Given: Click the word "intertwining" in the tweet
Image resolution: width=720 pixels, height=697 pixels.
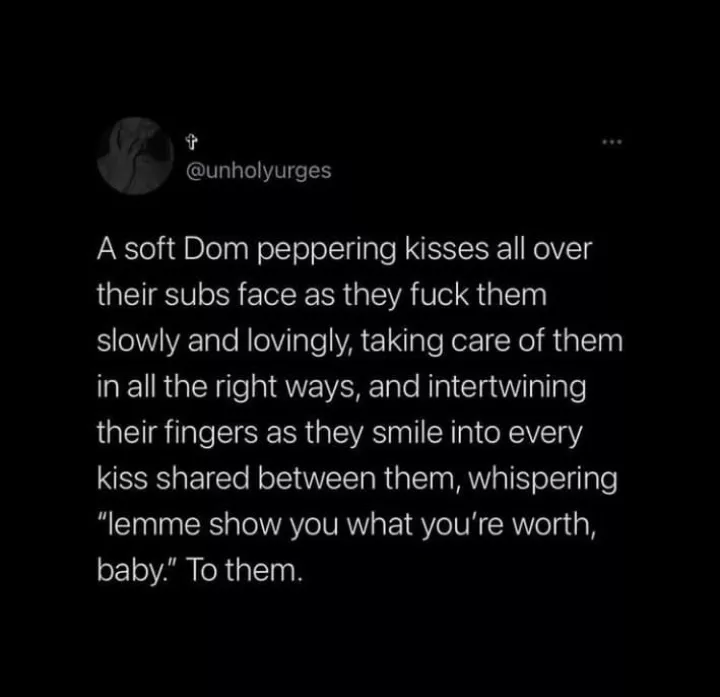Looking at the screenshot, I should pyautogui.click(x=507, y=387).
